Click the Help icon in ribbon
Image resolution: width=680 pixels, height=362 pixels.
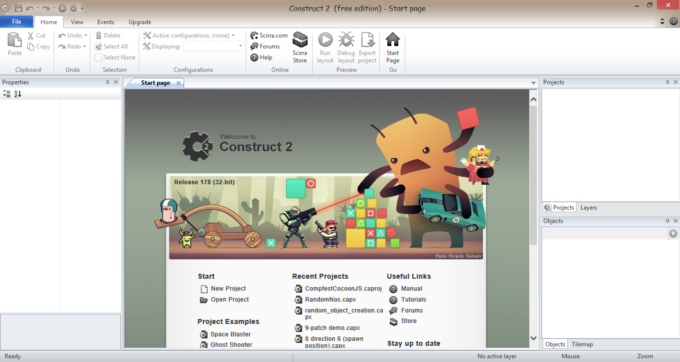coord(261,57)
